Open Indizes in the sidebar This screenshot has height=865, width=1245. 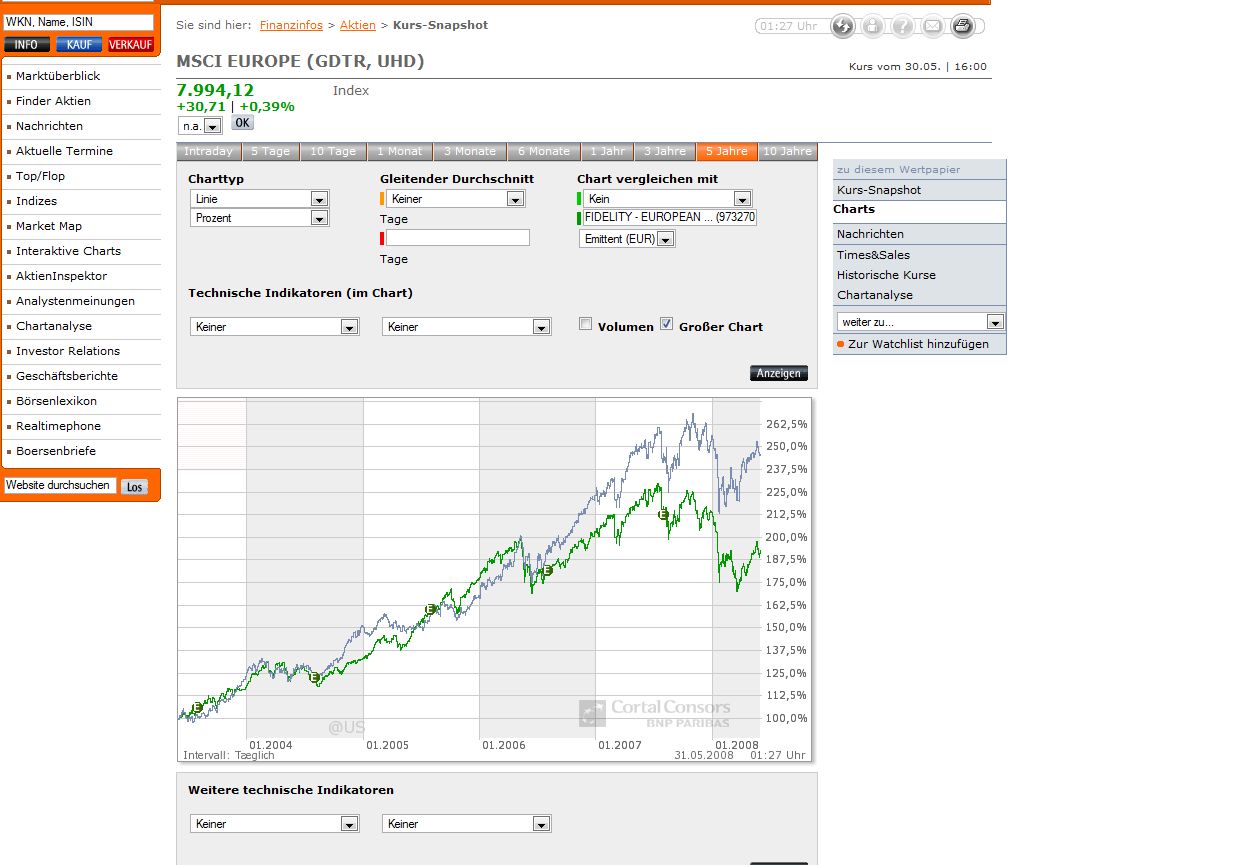point(36,201)
